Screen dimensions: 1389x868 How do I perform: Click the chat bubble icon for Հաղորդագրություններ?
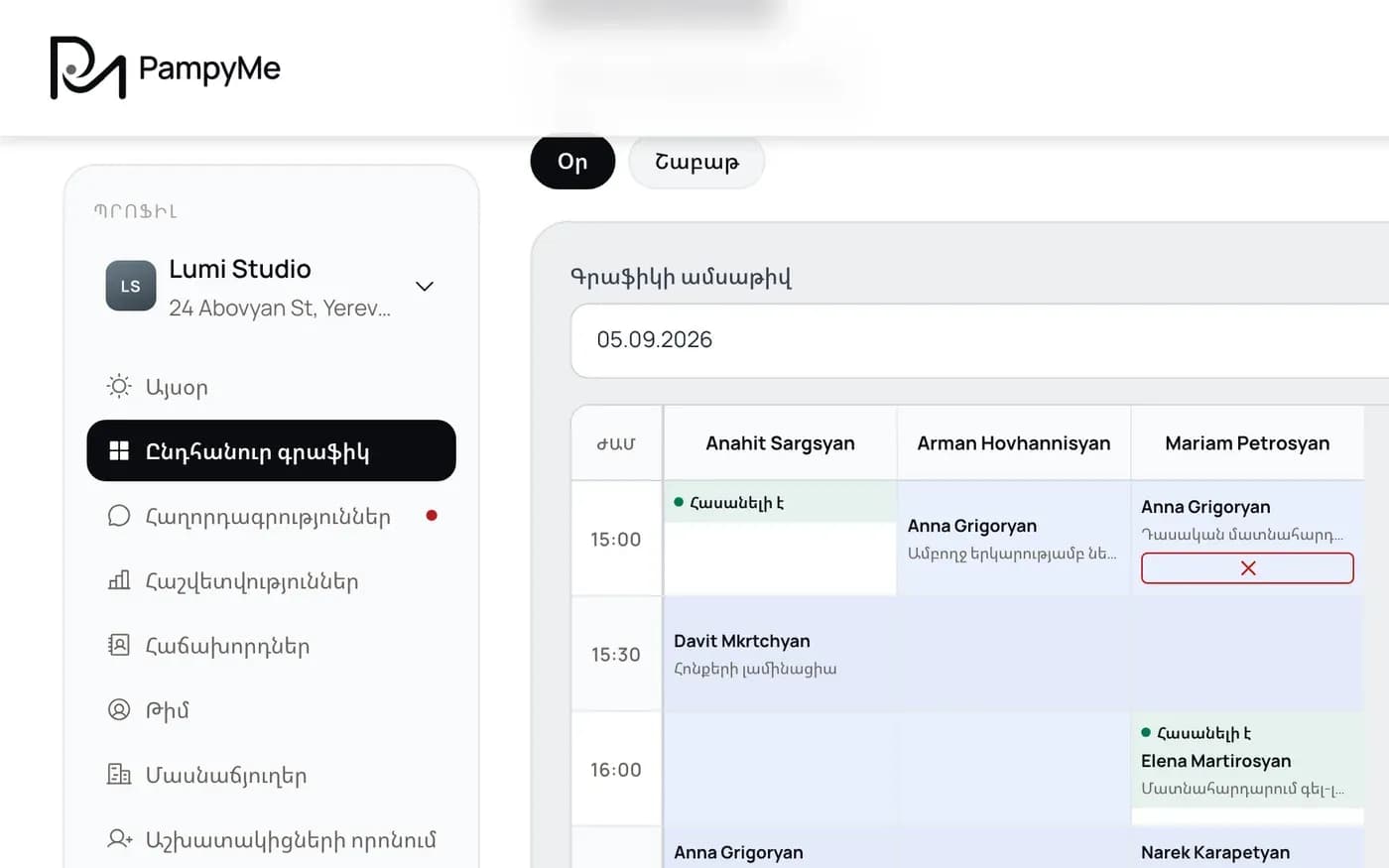tap(119, 516)
